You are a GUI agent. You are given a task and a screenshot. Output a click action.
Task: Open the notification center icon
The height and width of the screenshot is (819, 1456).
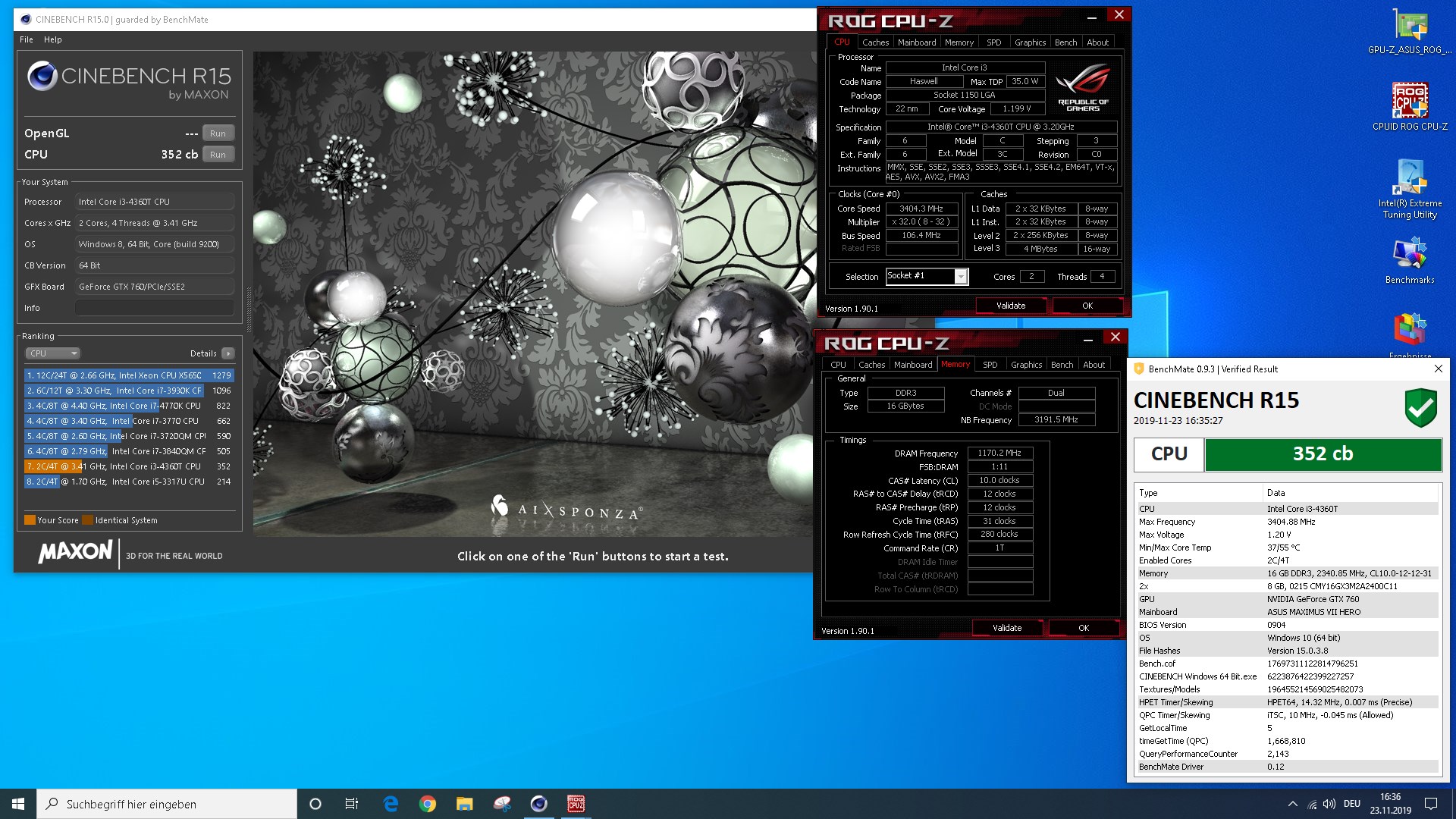click(x=1431, y=804)
